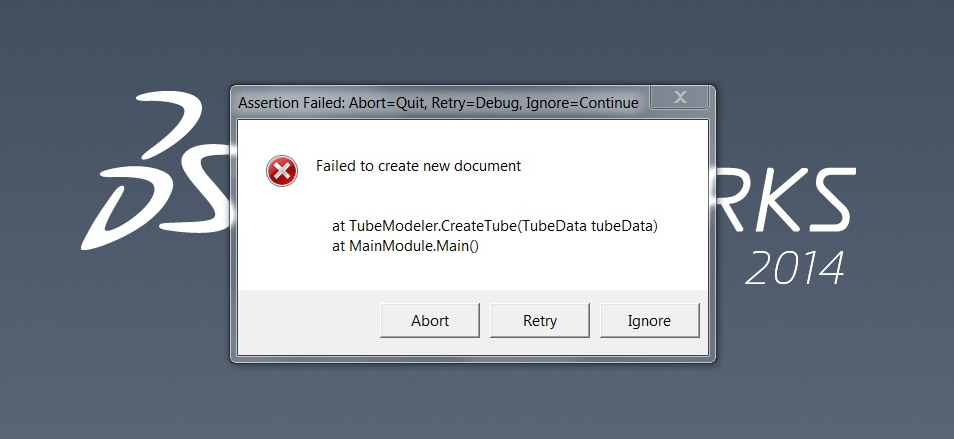Select the 'Failed to create new document' message
Image resolution: width=954 pixels, height=439 pixels.
point(418,166)
